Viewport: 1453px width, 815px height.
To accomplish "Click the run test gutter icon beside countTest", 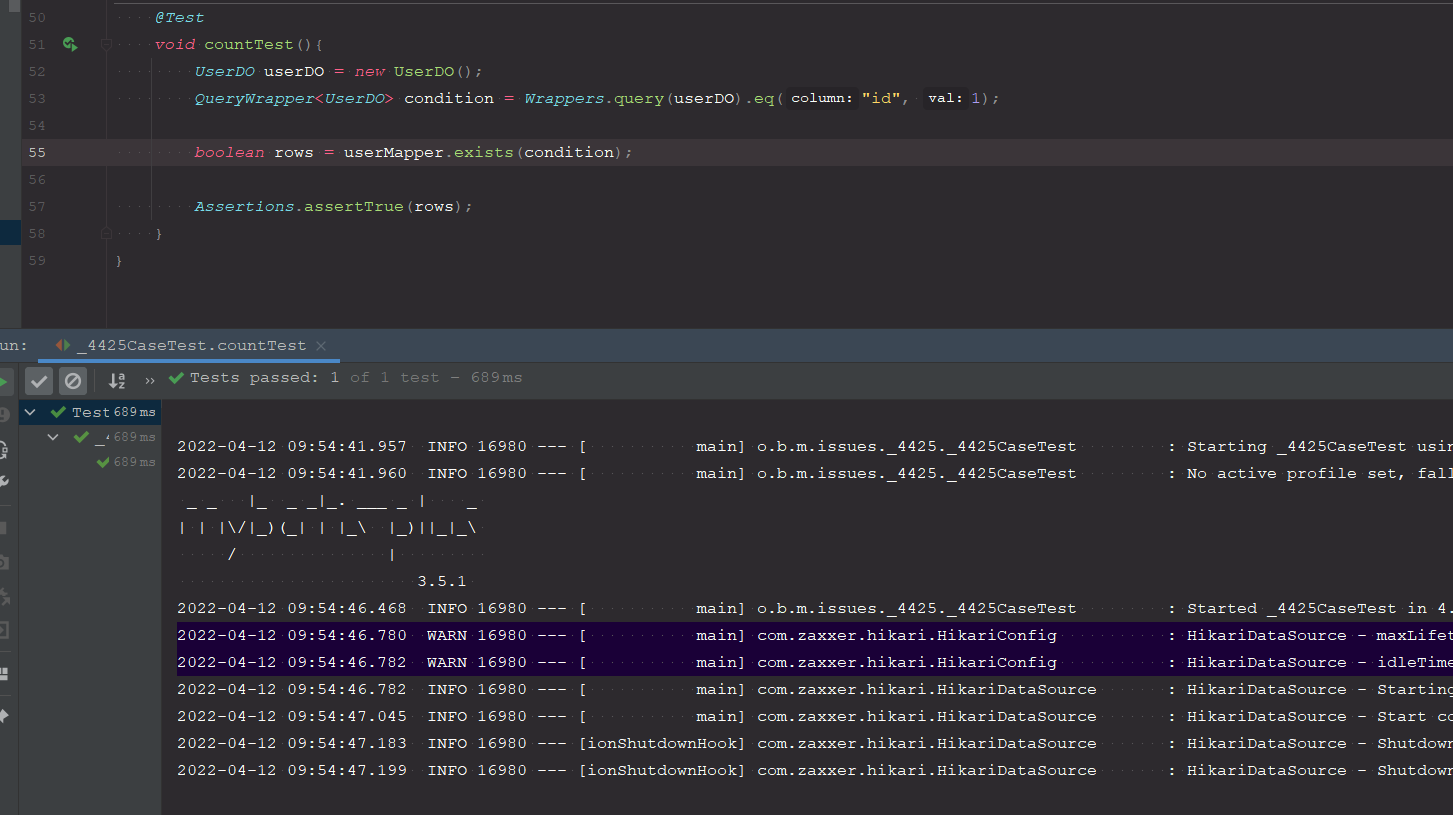I will [x=69, y=44].
